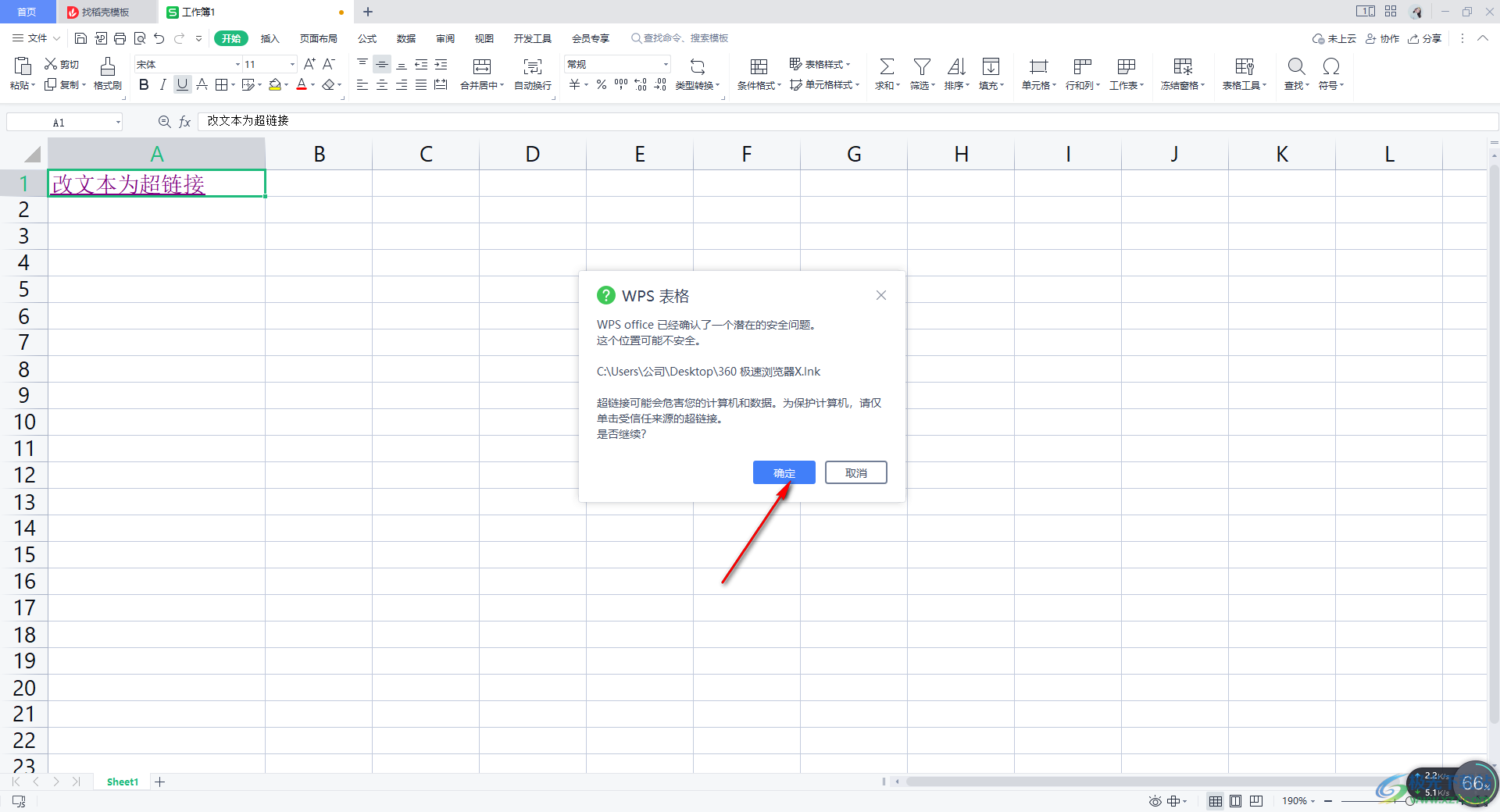The width and height of the screenshot is (1500, 812).
Task: Click the Share (分享) button
Action: (1423, 38)
